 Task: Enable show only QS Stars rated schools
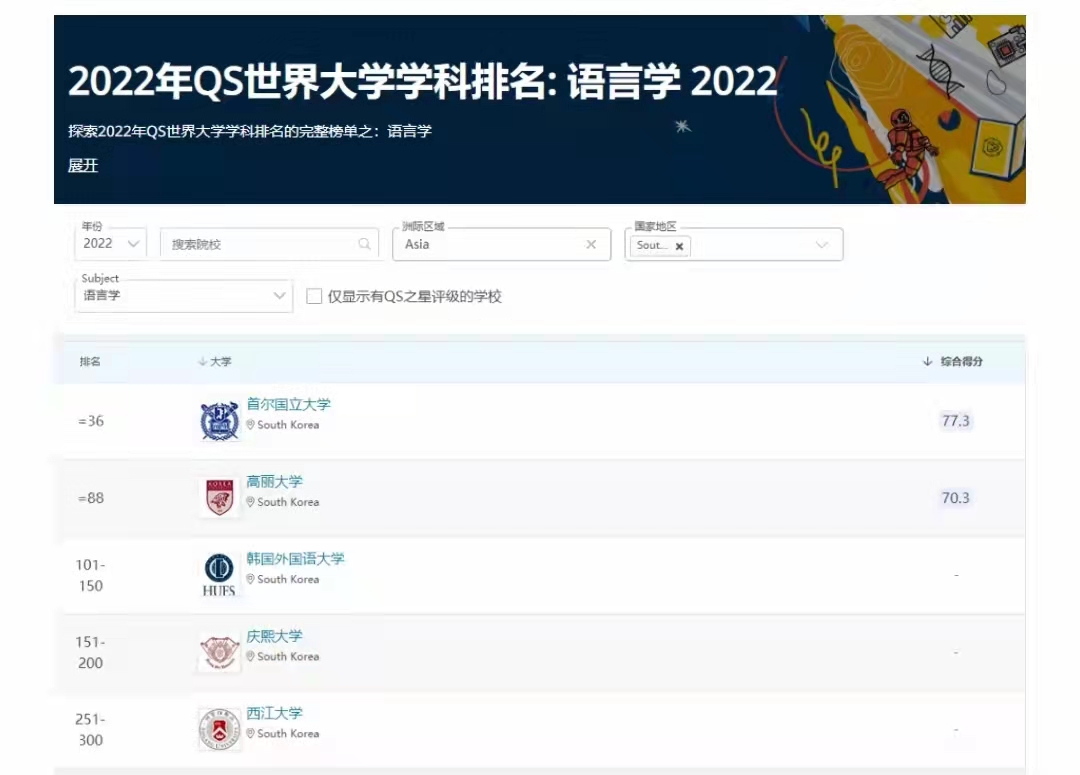point(314,297)
